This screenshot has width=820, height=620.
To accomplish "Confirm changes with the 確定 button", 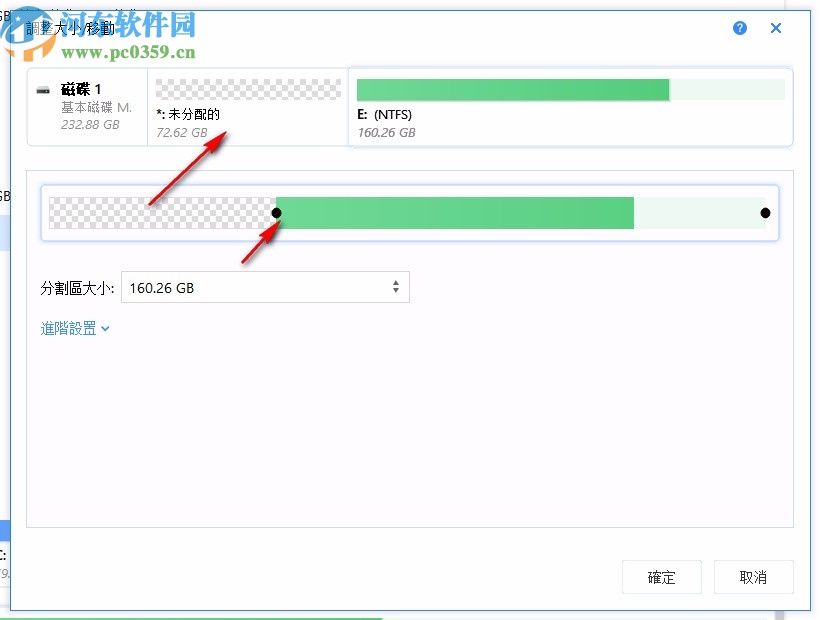I will tap(661, 577).
